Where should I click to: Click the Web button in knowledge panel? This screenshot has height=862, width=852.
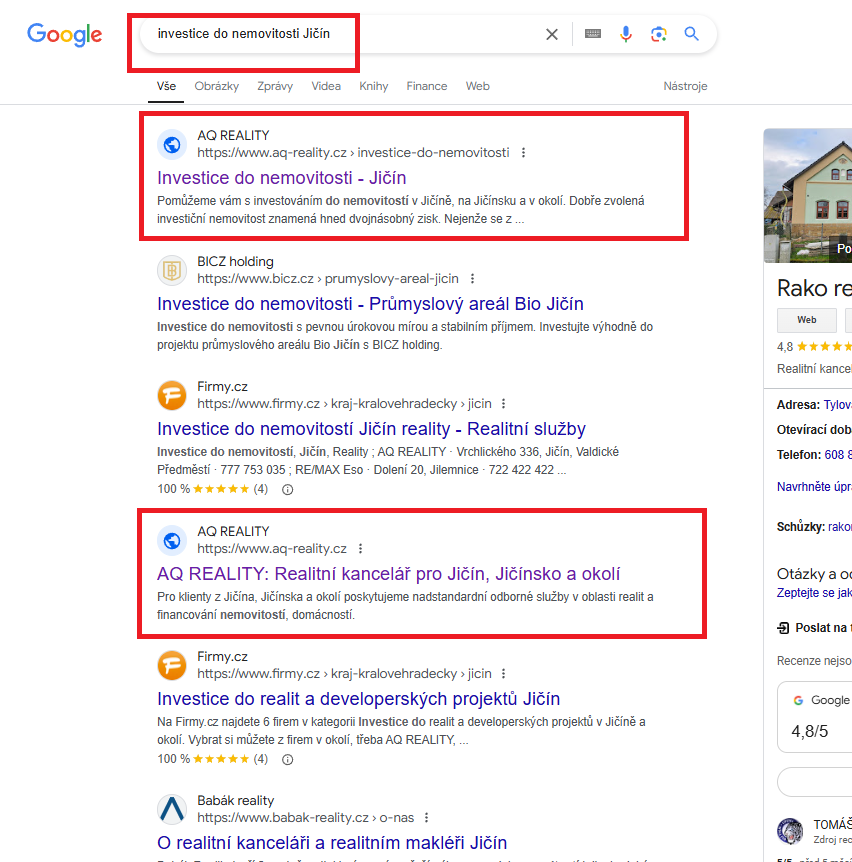point(807,320)
